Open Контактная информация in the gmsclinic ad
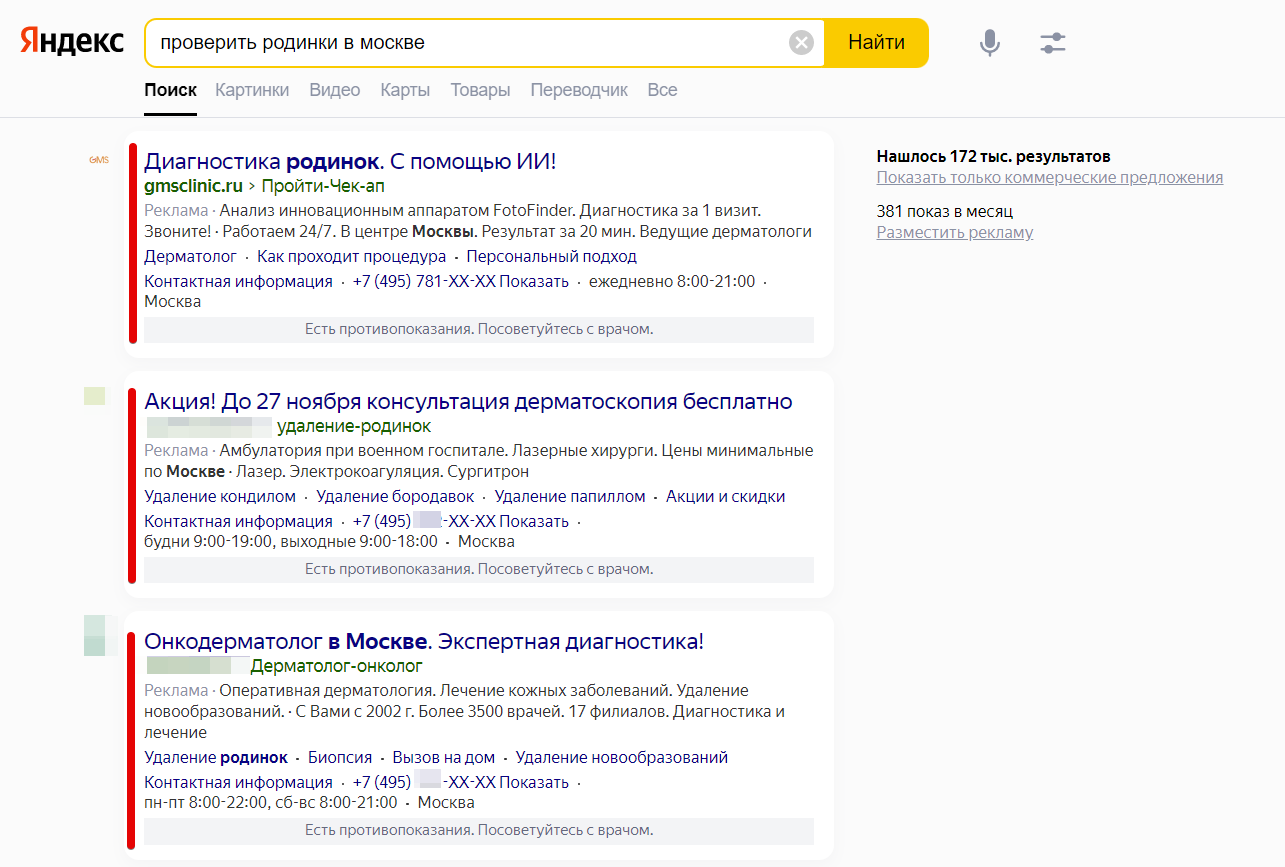Viewport: 1285px width, 867px height. click(x=238, y=281)
